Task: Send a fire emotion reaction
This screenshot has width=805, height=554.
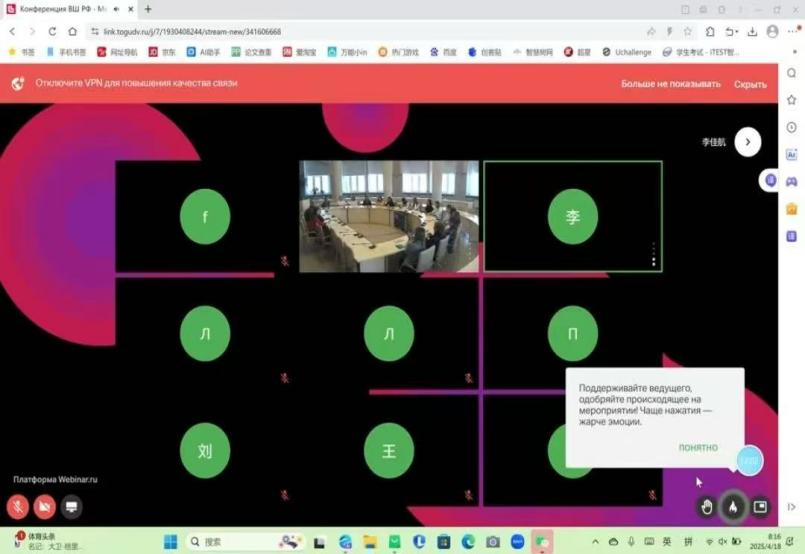Action: click(733, 507)
